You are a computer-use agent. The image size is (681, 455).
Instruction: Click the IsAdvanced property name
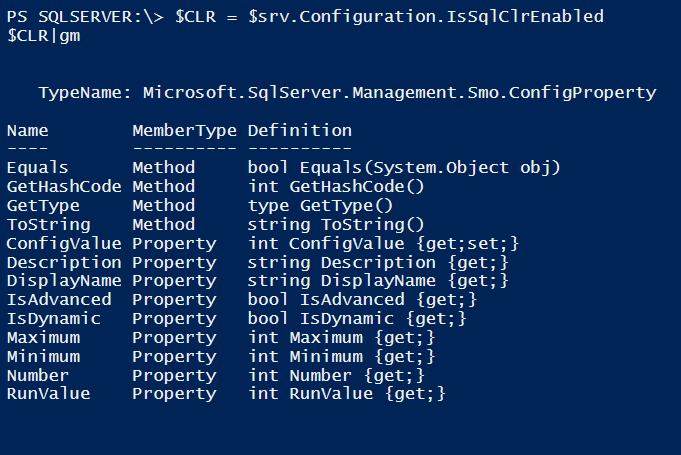point(59,299)
